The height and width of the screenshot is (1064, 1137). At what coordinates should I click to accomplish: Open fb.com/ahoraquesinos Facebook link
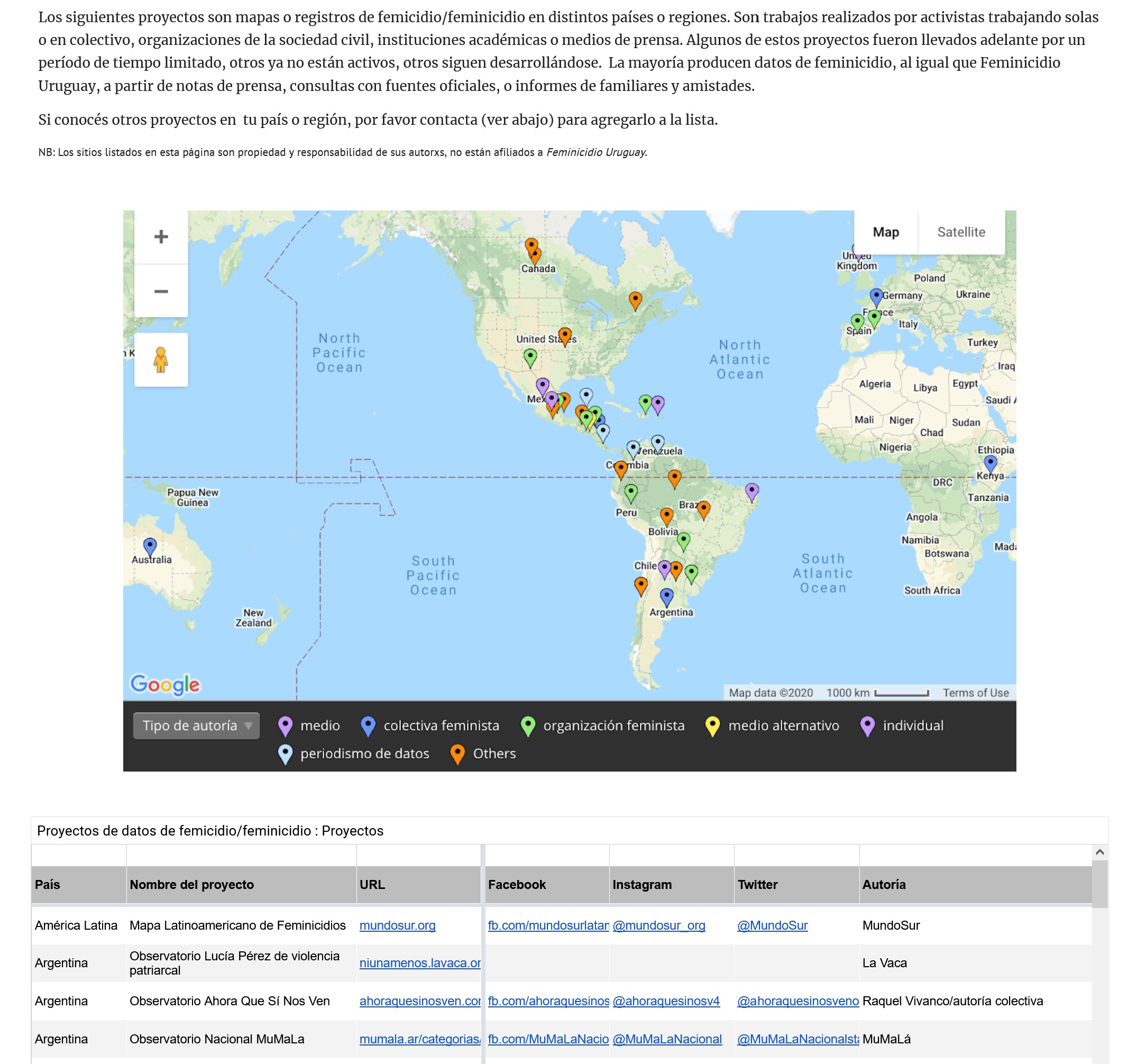click(548, 1001)
